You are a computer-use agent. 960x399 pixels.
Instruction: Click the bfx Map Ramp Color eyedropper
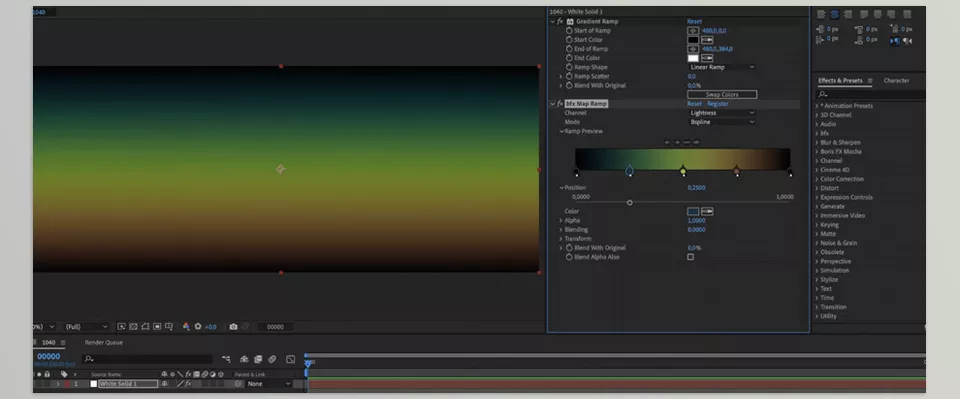(707, 211)
